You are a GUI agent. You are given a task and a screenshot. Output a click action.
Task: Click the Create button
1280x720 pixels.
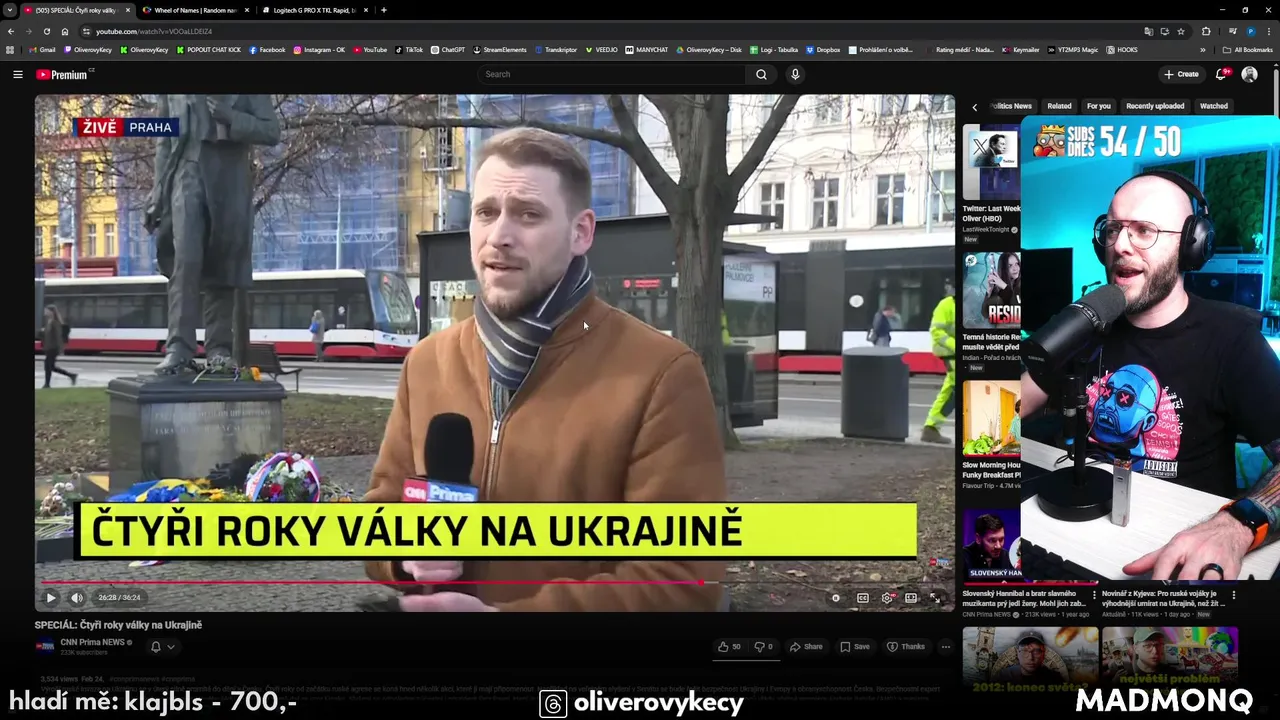tap(1181, 74)
